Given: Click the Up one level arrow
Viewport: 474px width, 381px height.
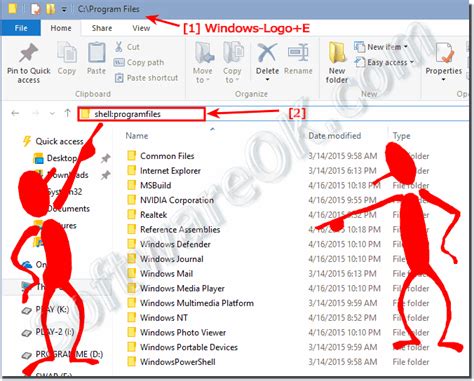Looking at the screenshot, I should coord(68,114).
